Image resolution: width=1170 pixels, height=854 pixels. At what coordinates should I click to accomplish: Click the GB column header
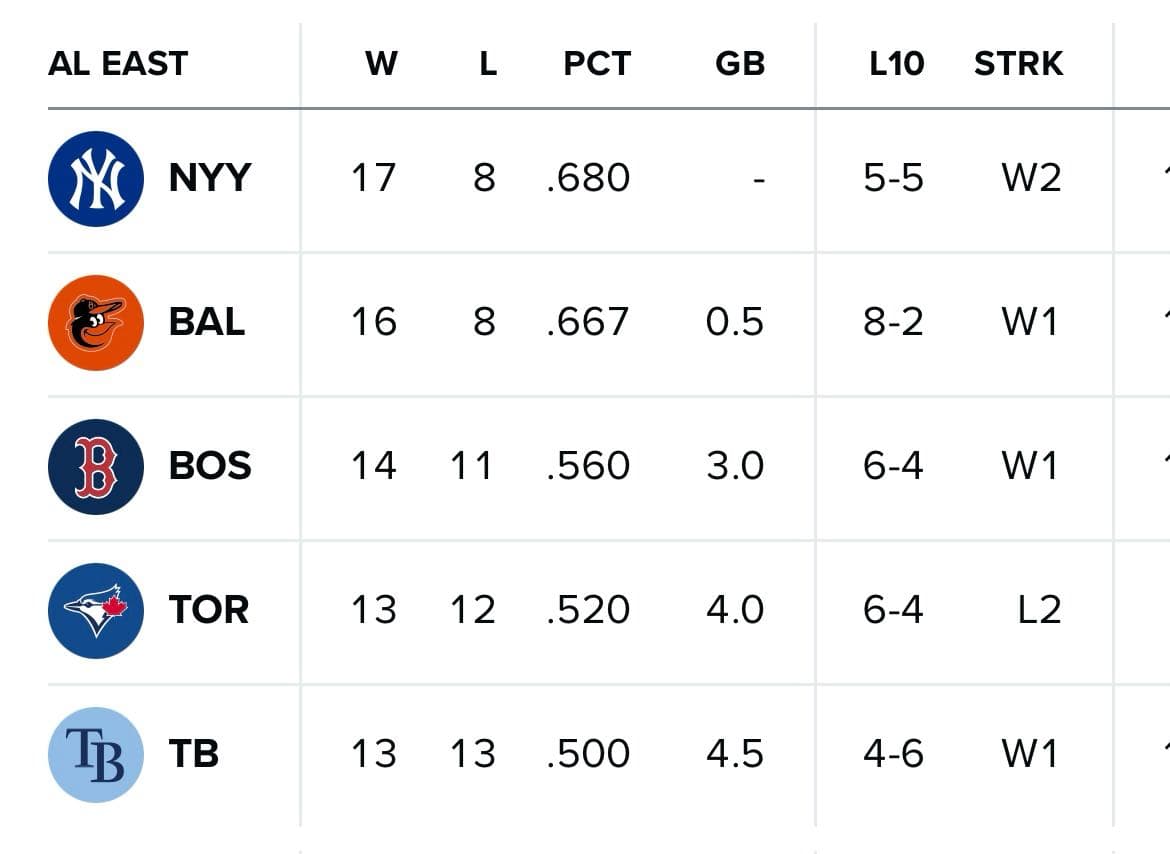coord(740,64)
